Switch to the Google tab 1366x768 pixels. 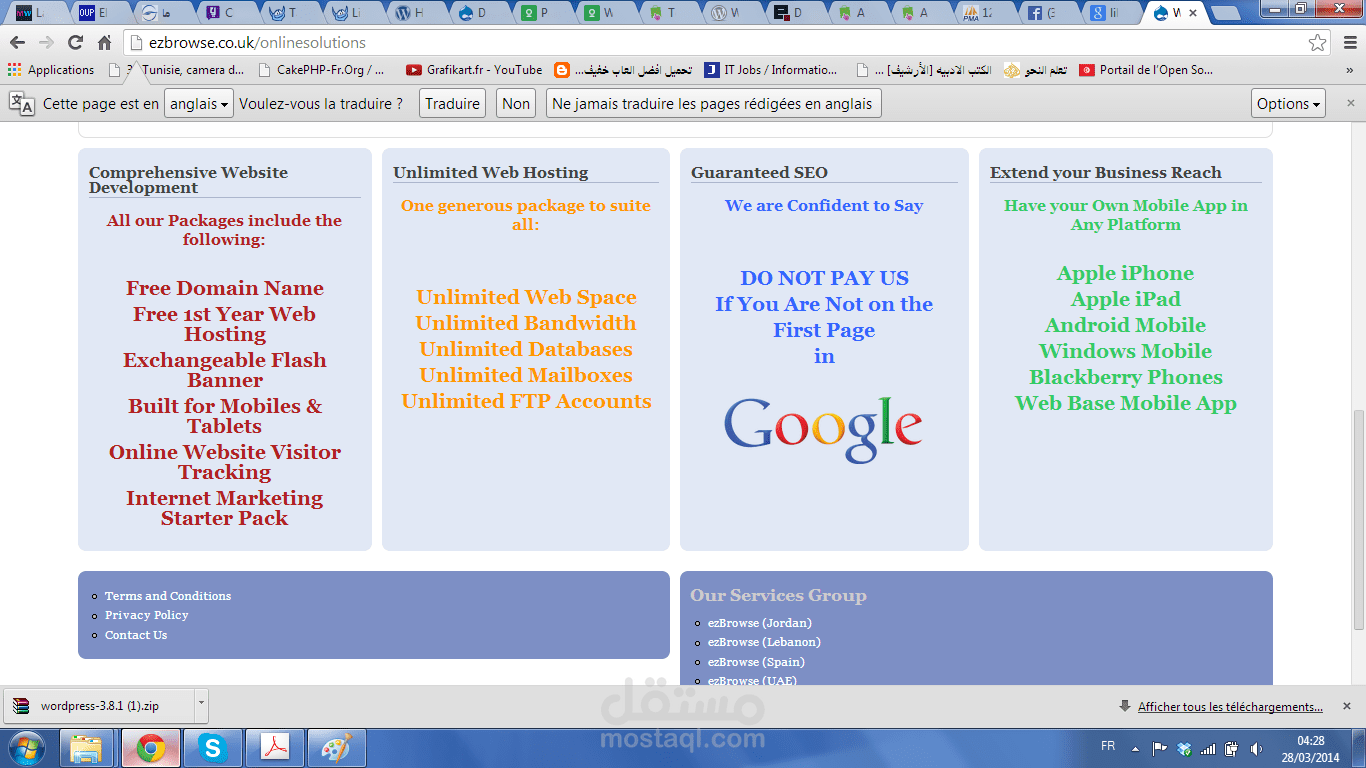click(x=1110, y=13)
